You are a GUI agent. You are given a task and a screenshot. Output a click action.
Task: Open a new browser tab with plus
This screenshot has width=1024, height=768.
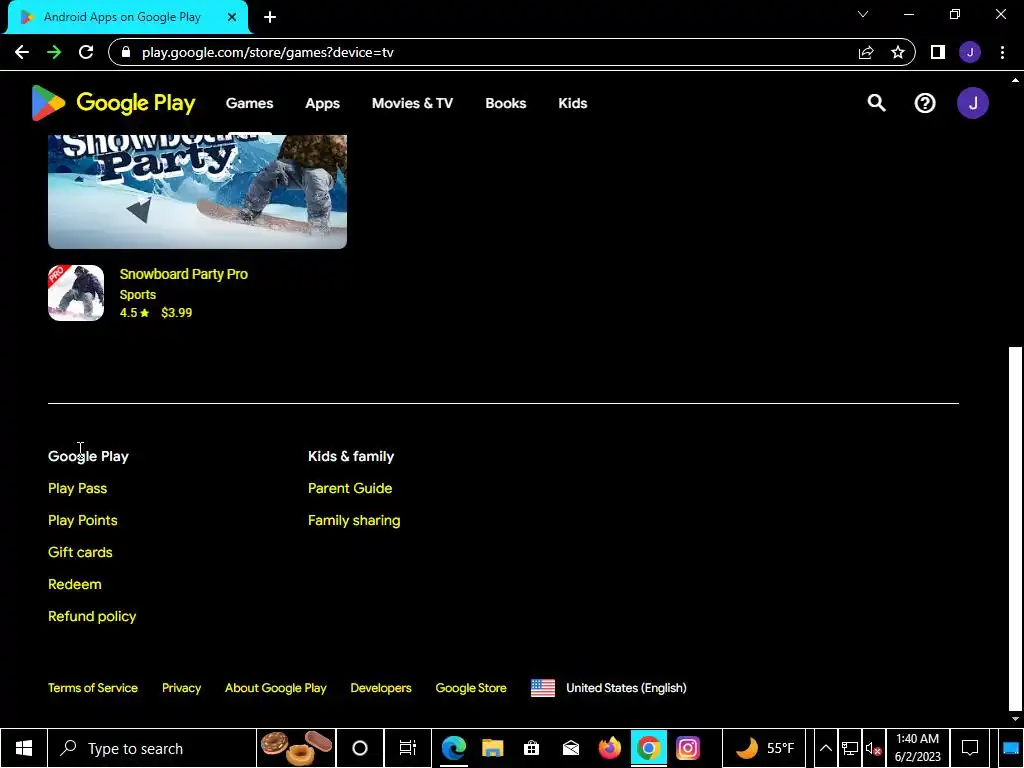click(x=270, y=17)
